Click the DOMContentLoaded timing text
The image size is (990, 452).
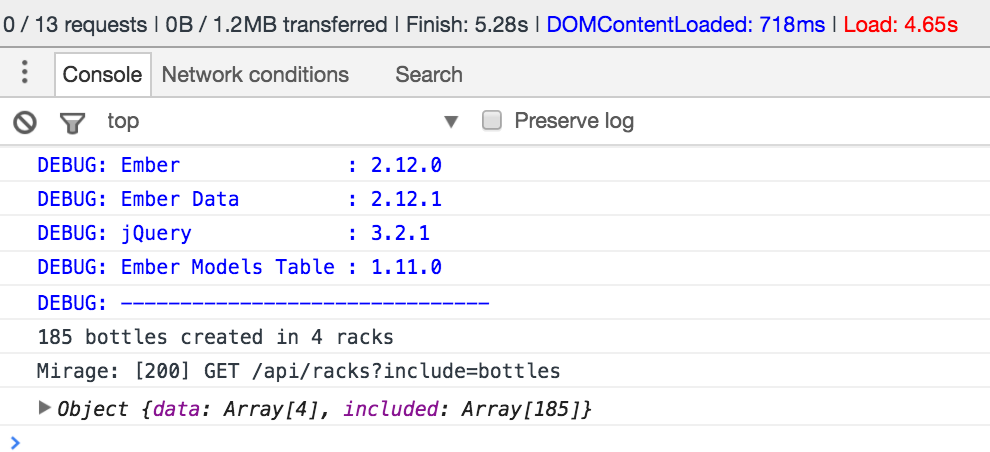pyautogui.click(x=686, y=24)
